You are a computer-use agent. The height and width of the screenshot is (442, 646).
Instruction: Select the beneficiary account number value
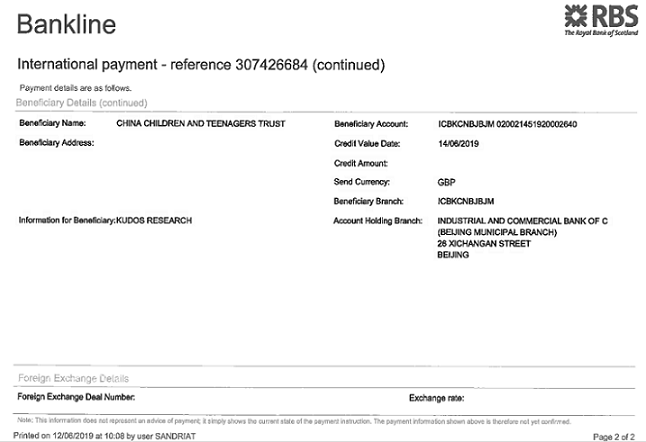point(507,124)
